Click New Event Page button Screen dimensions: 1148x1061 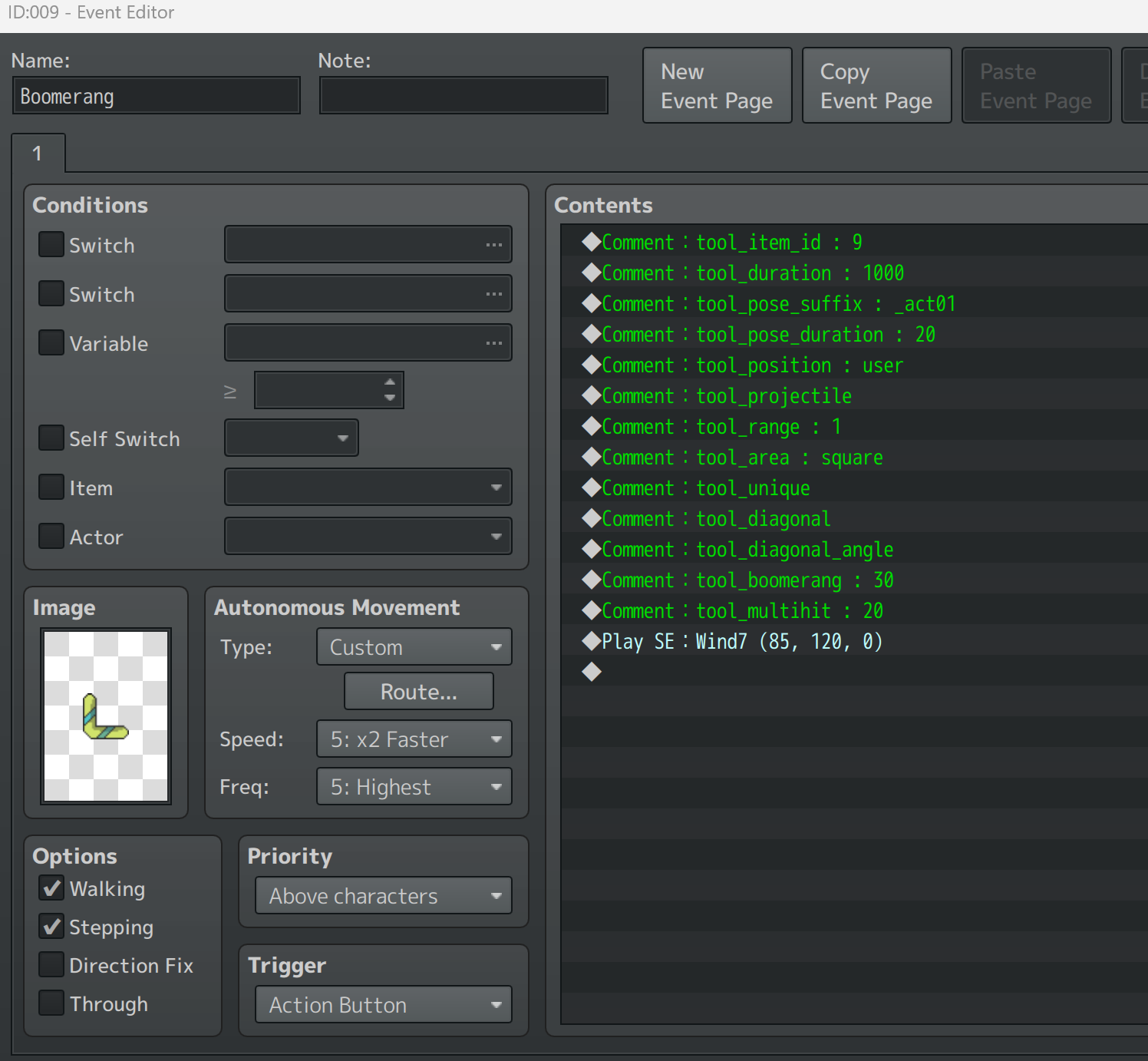[717, 85]
